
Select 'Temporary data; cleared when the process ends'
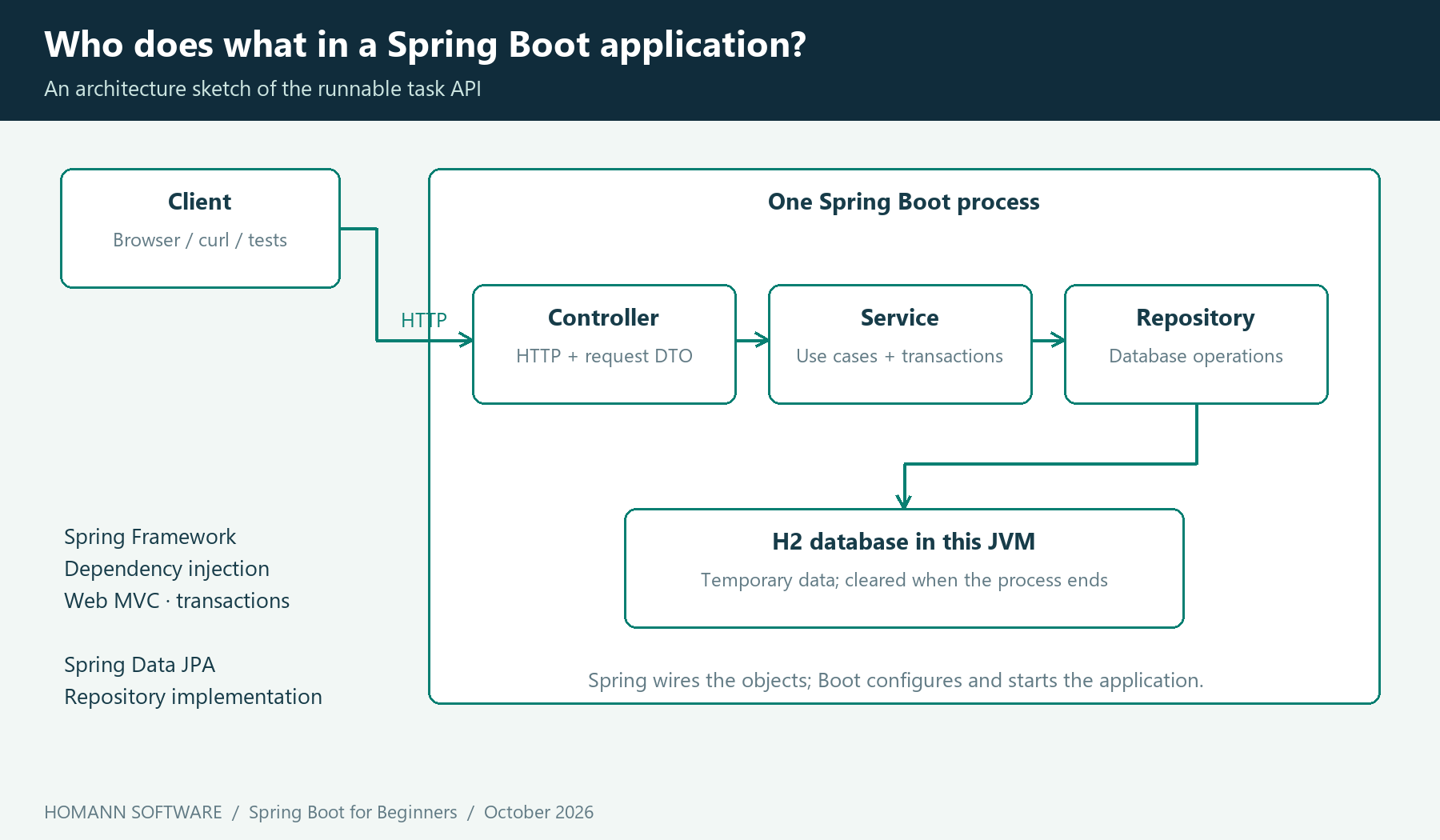pos(904,580)
